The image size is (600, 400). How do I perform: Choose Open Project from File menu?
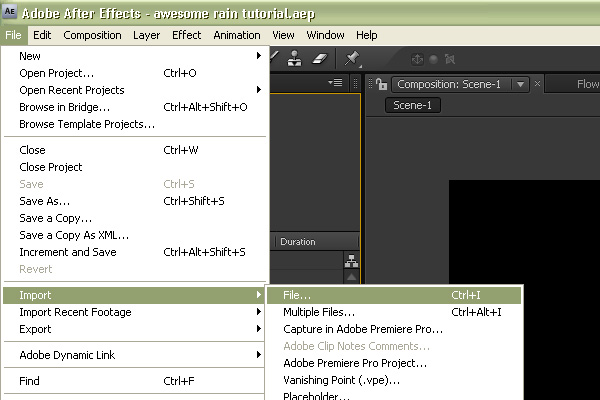click(x=134, y=73)
